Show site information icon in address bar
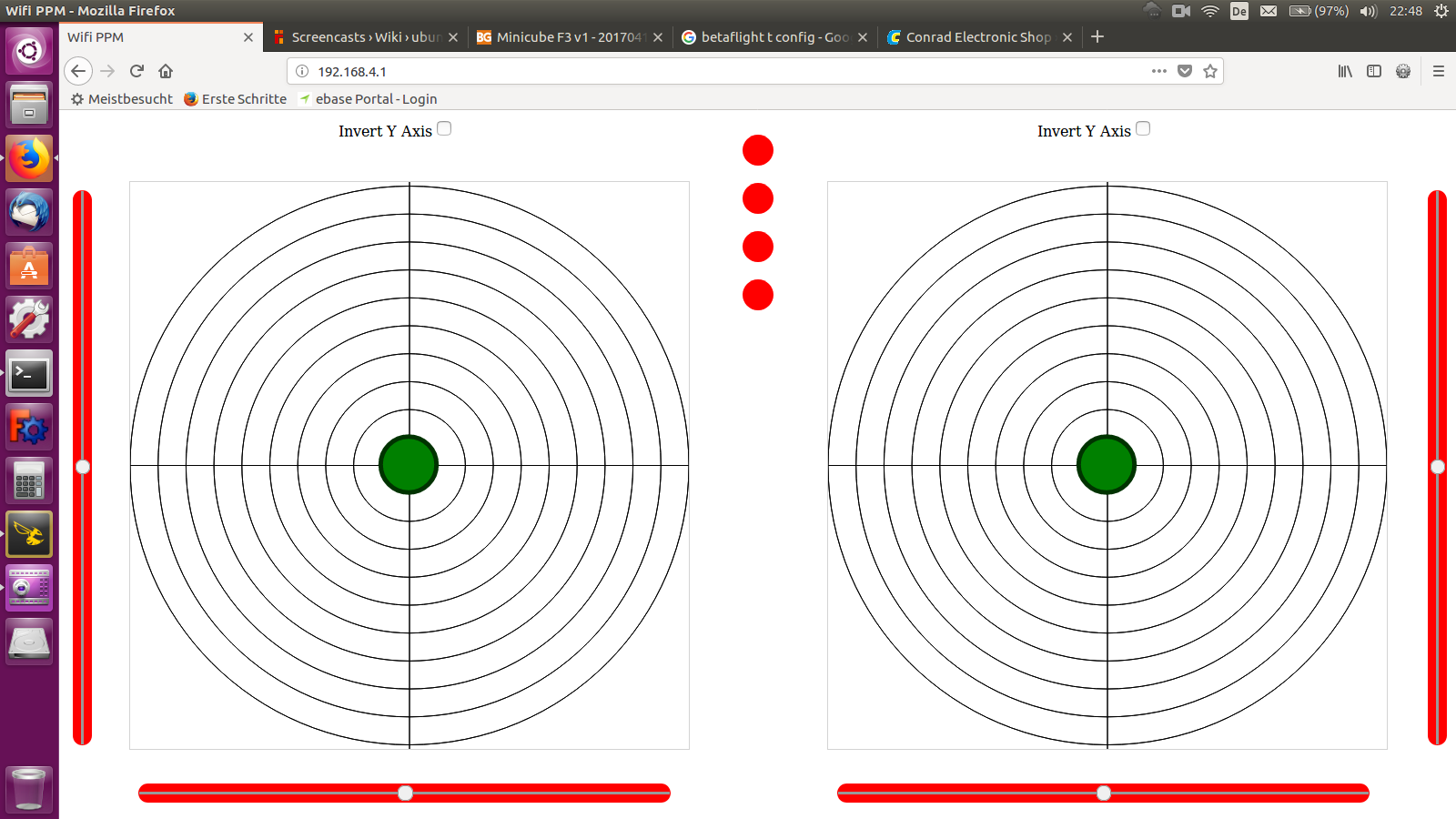Screen dimensions: 1456x819 [302, 71]
